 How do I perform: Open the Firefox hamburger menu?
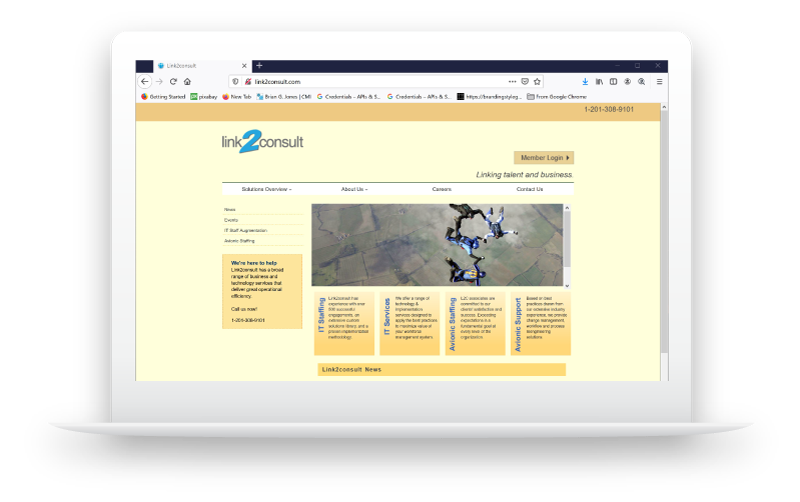659,81
